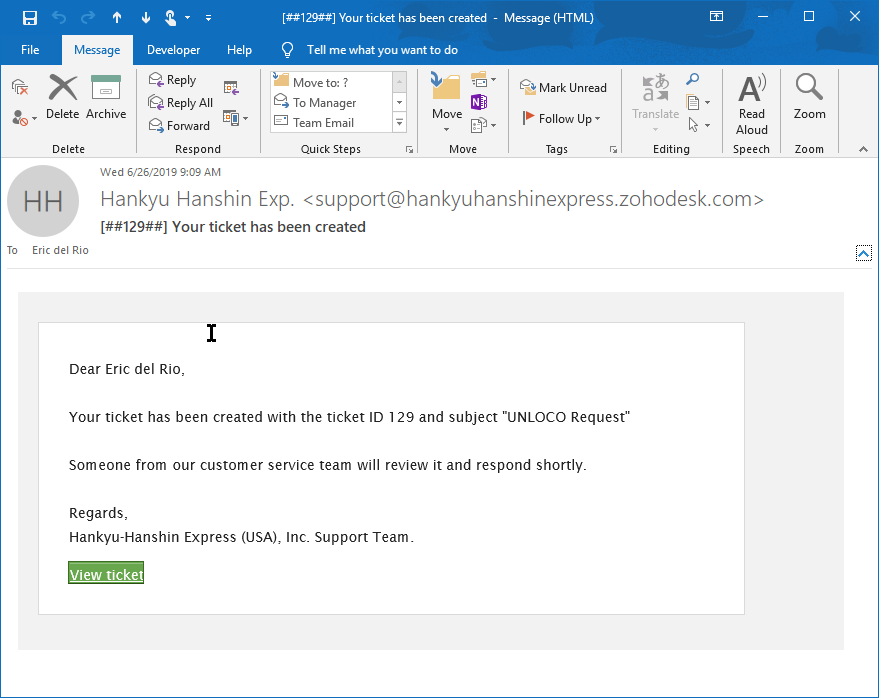Click recipient Eric del Rio
Image resolution: width=879 pixels, height=698 pixels.
(60, 250)
